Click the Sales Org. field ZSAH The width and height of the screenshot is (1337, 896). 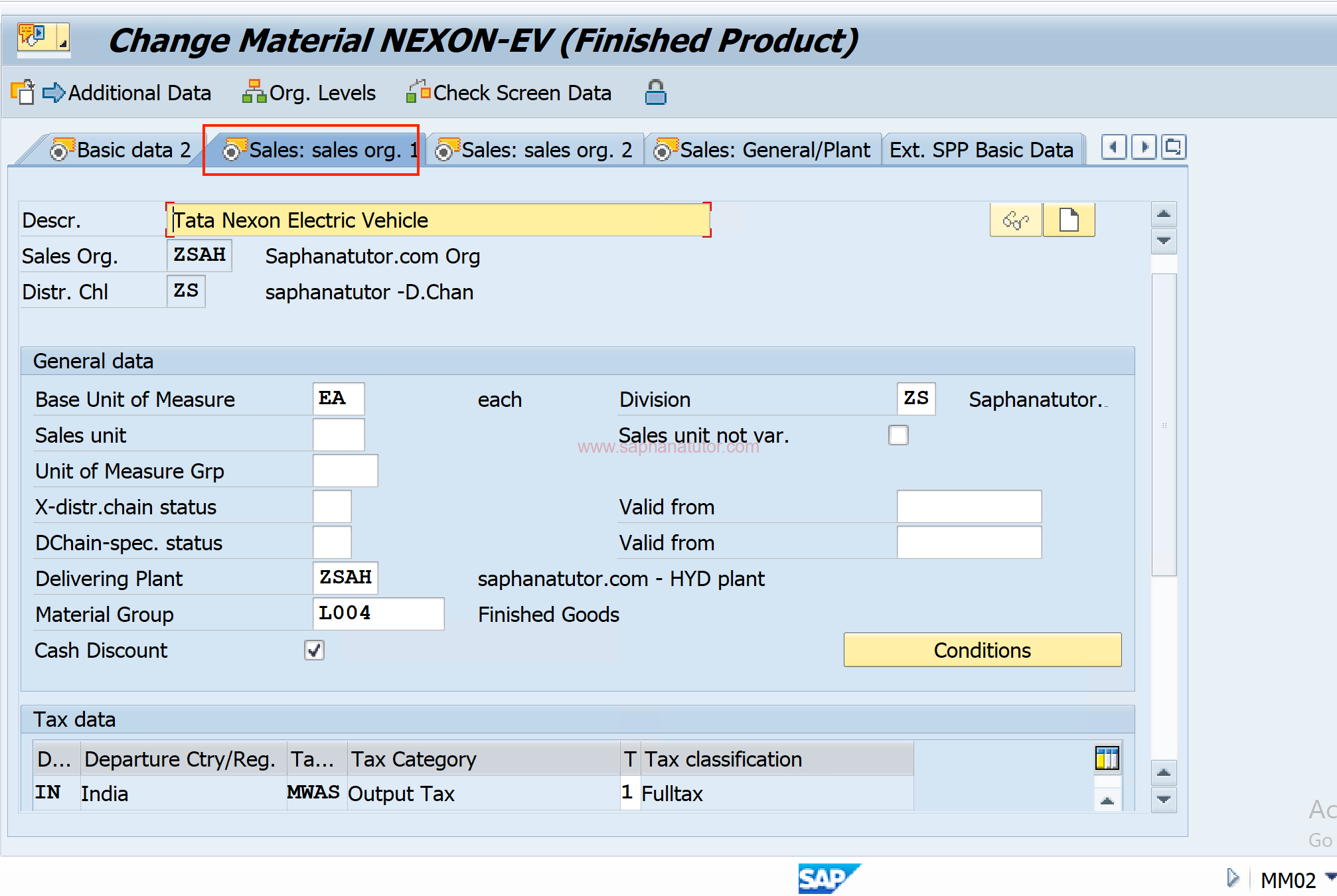coord(199,256)
